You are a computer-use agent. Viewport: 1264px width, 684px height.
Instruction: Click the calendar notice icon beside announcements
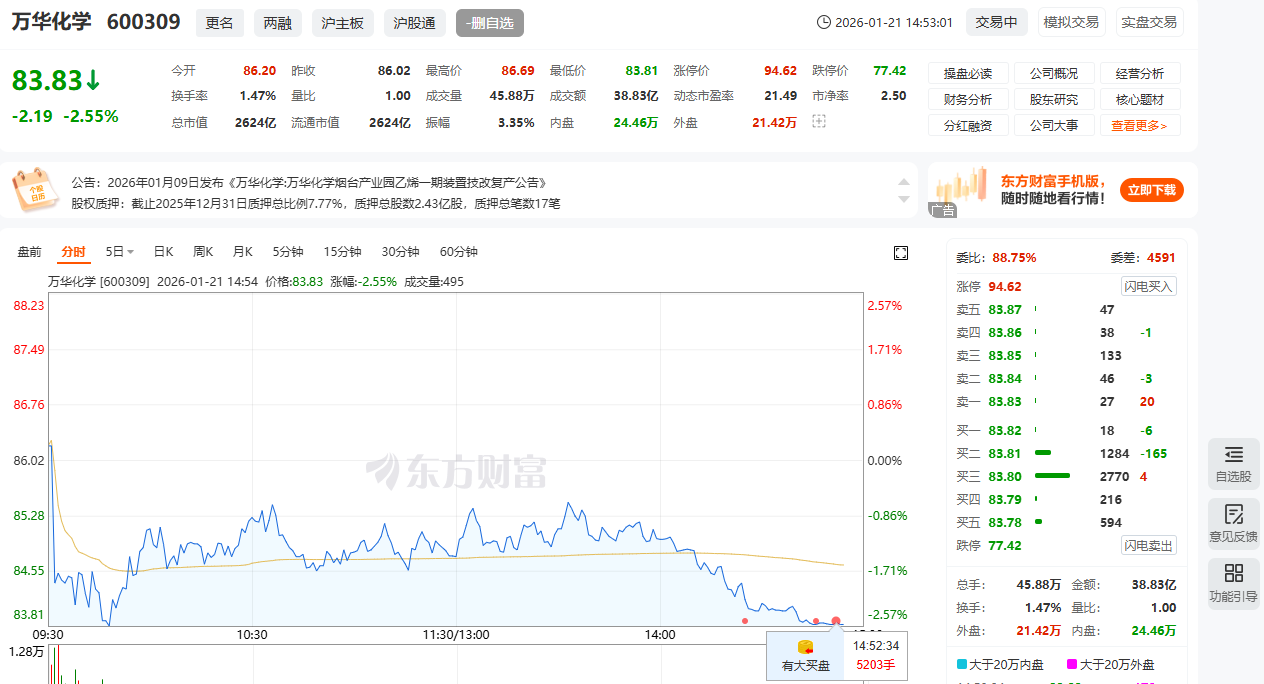click(35, 191)
